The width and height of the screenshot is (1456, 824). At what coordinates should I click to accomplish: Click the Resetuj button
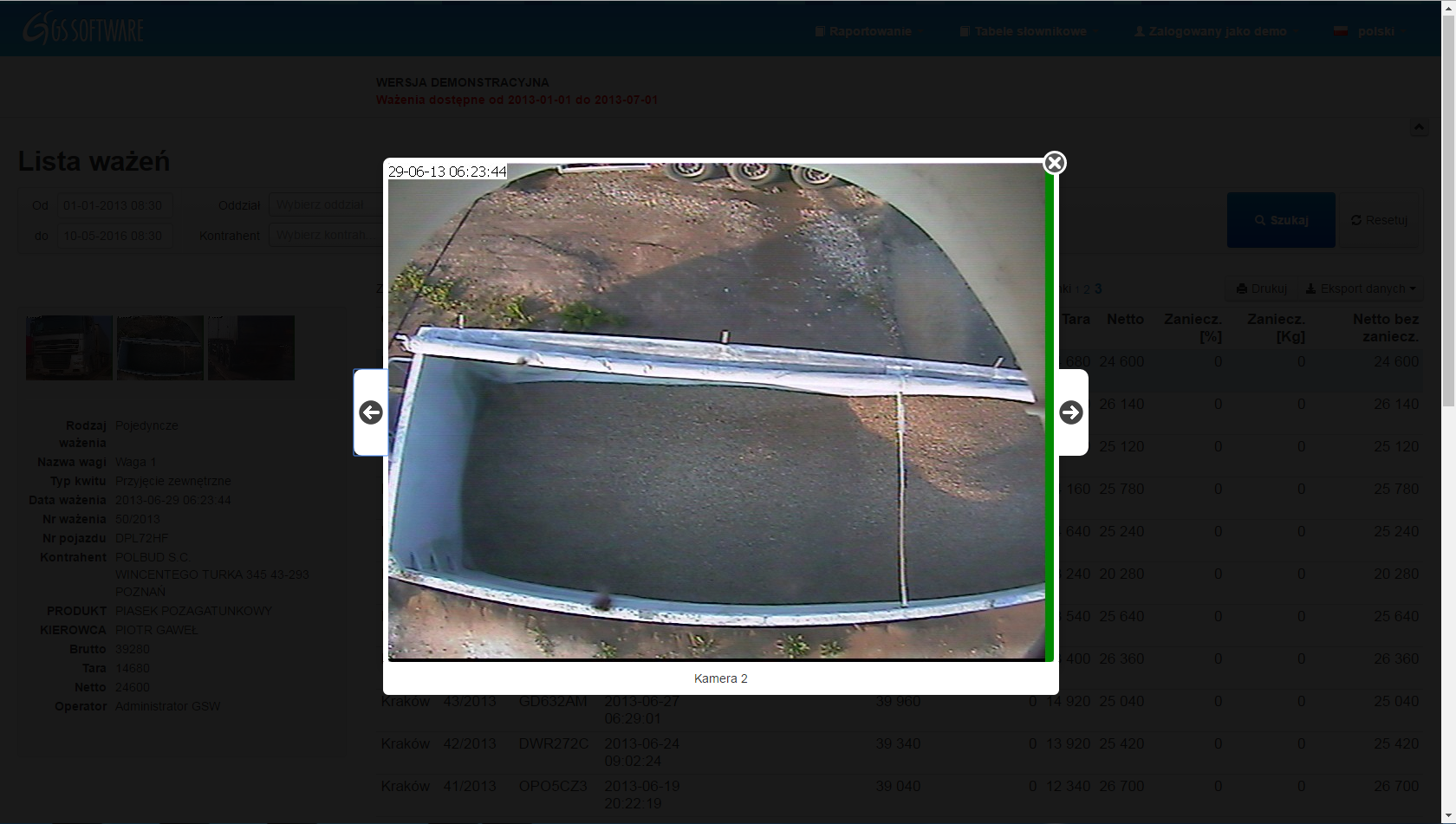tap(1379, 220)
